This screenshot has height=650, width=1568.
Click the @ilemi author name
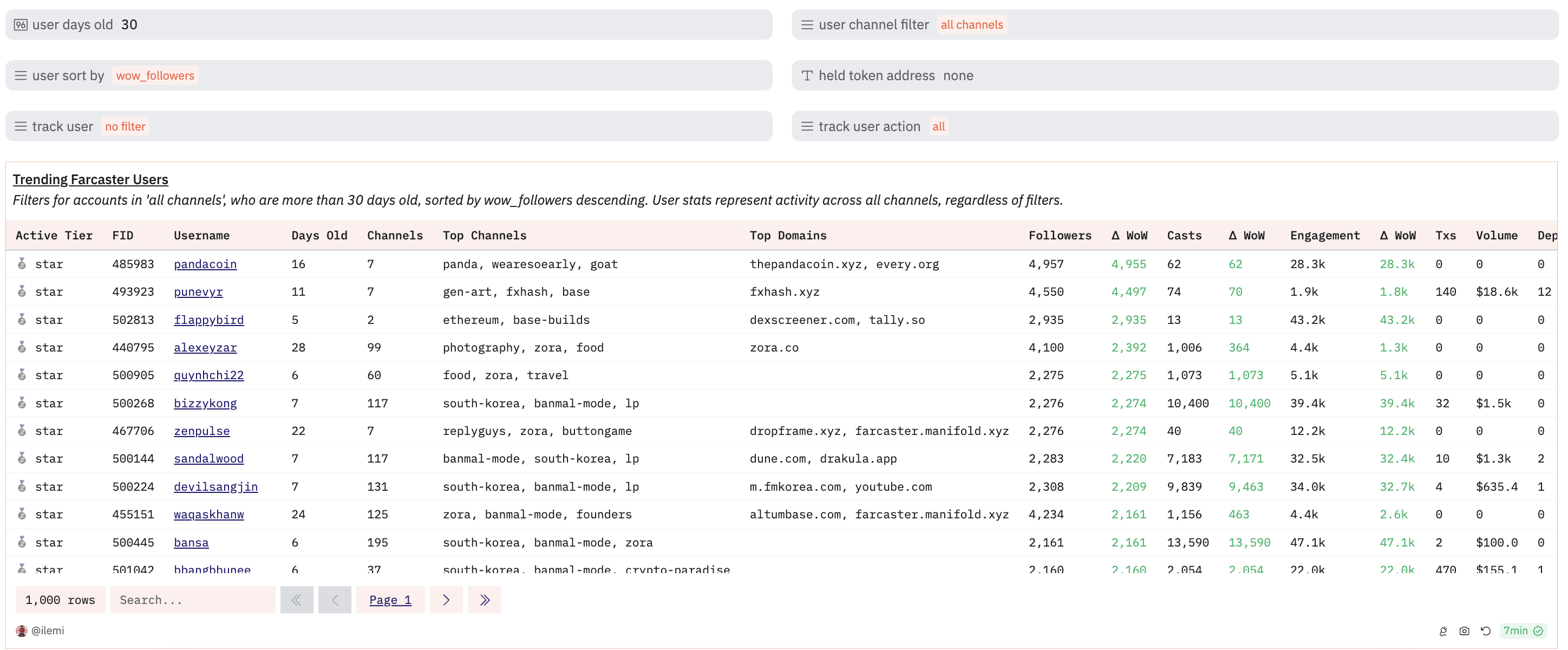[48, 630]
